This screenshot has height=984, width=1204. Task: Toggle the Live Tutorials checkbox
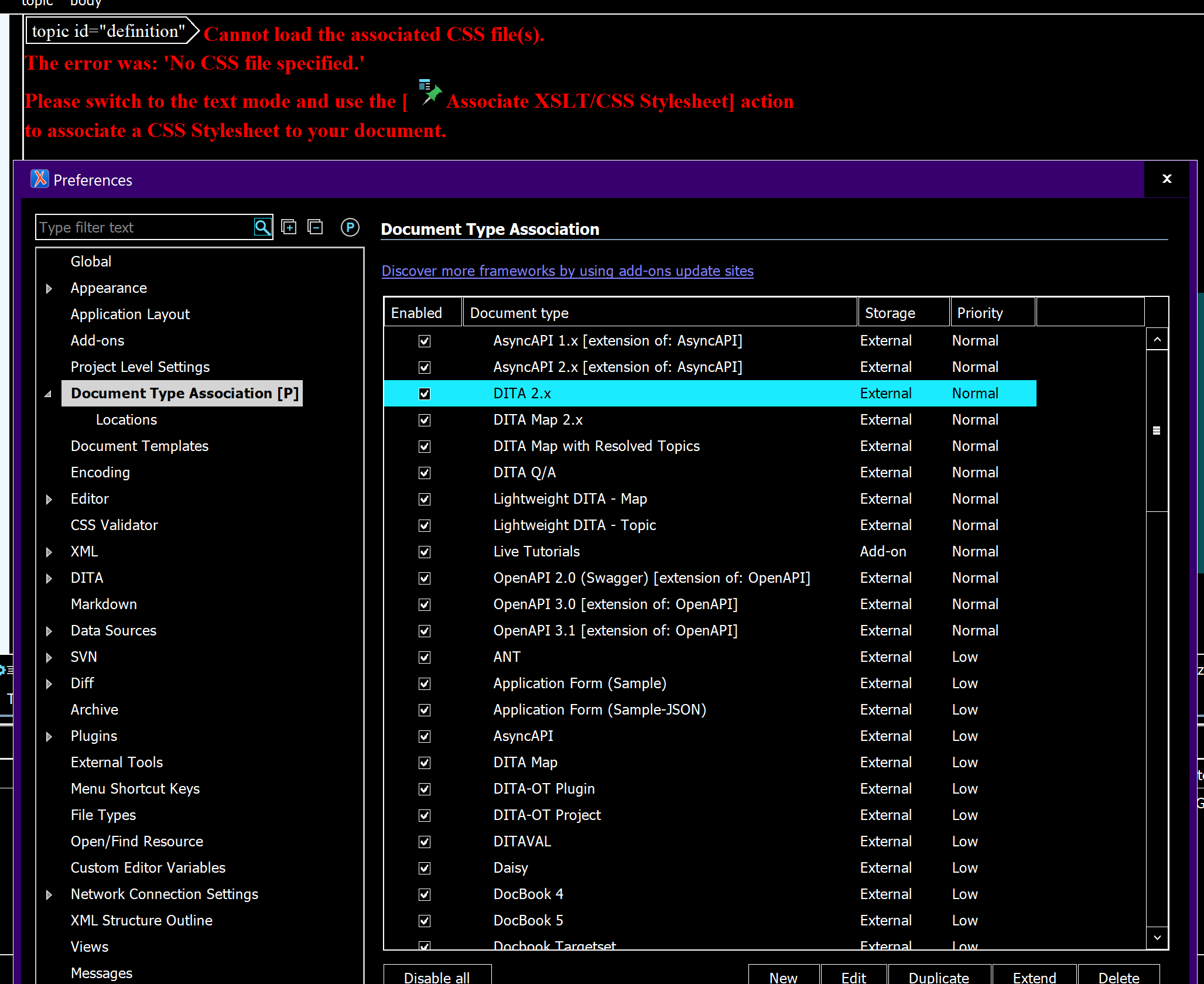425,552
